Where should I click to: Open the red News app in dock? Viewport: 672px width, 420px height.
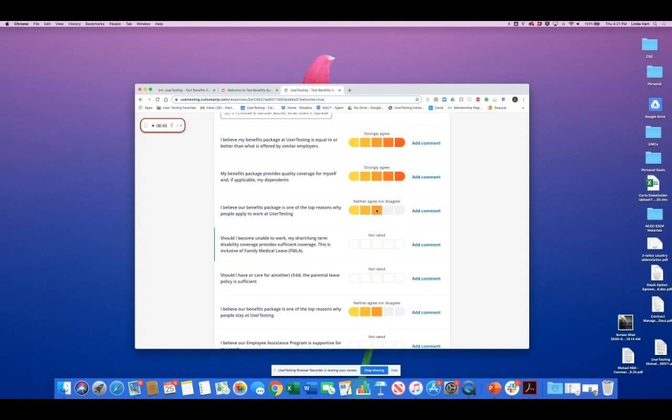[398, 388]
